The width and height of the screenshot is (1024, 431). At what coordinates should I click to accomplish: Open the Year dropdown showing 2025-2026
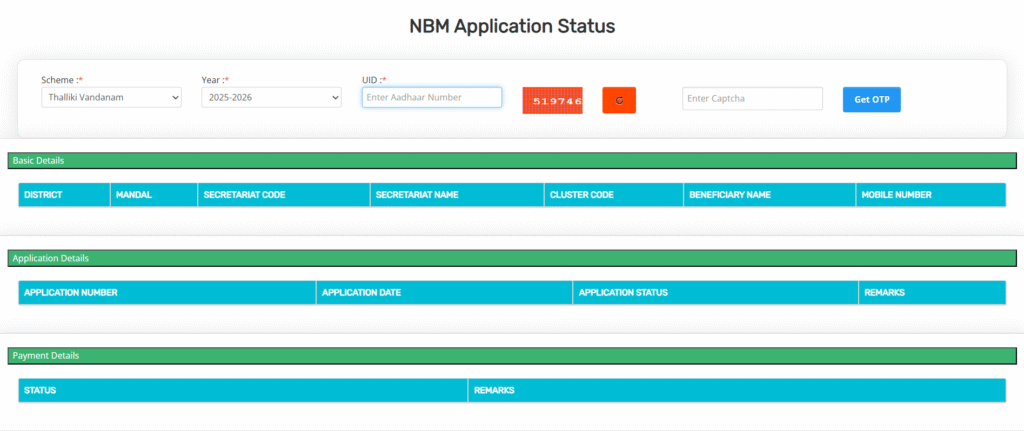271,98
